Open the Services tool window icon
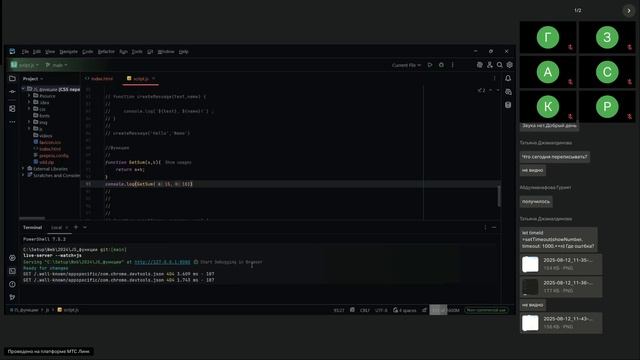The width and height of the screenshot is (640, 360). tap(12, 258)
